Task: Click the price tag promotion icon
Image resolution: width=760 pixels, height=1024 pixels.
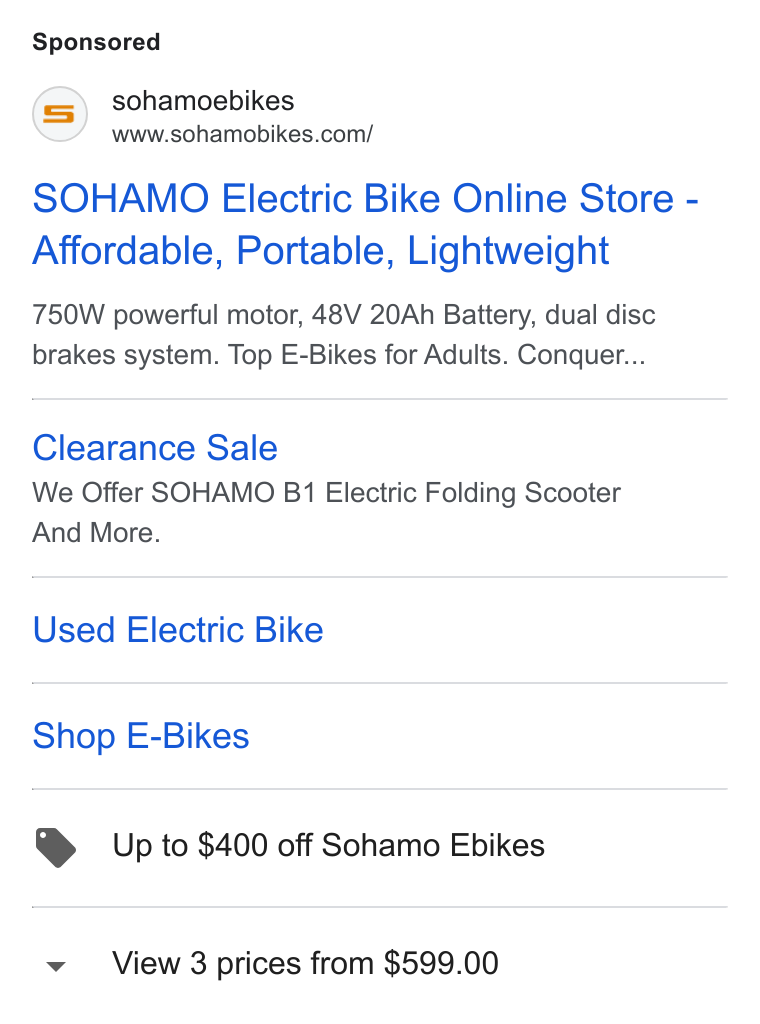Action: tap(55, 847)
